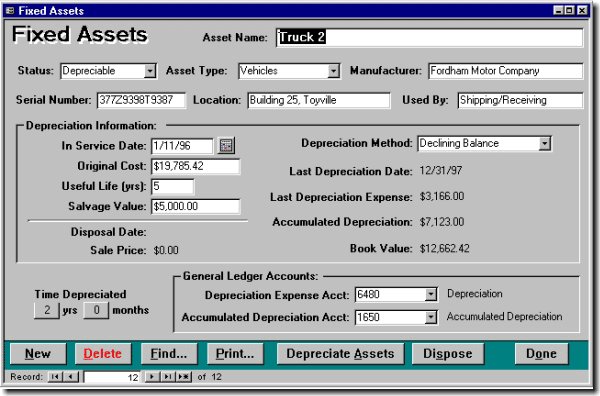Expand the Status dropdown

point(150,71)
